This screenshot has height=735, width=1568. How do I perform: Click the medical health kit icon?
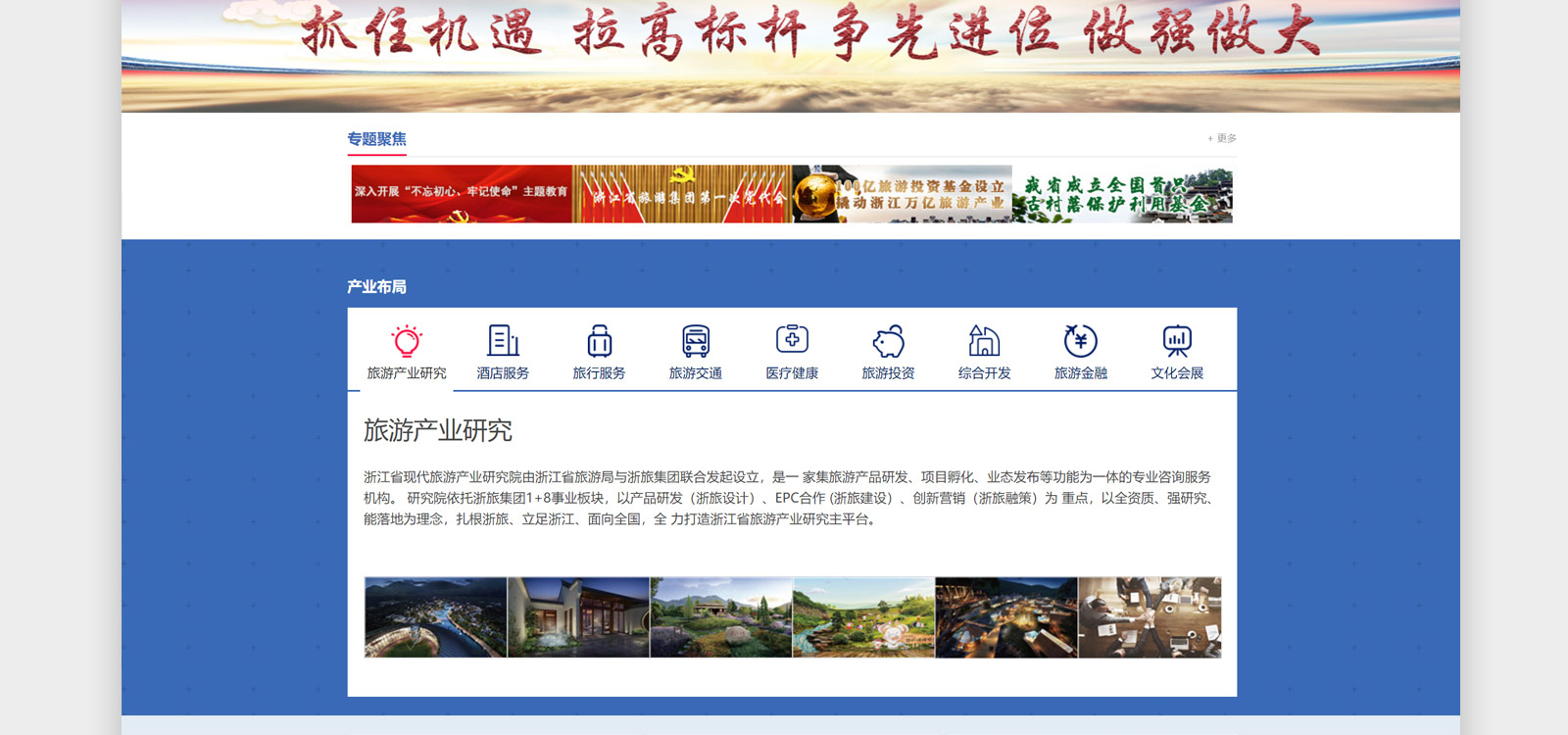(792, 339)
